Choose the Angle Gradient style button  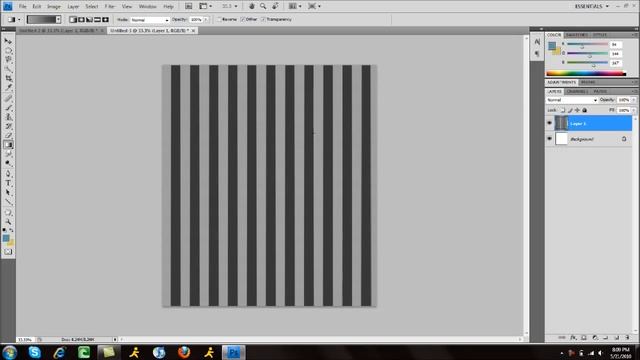coord(89,20)
